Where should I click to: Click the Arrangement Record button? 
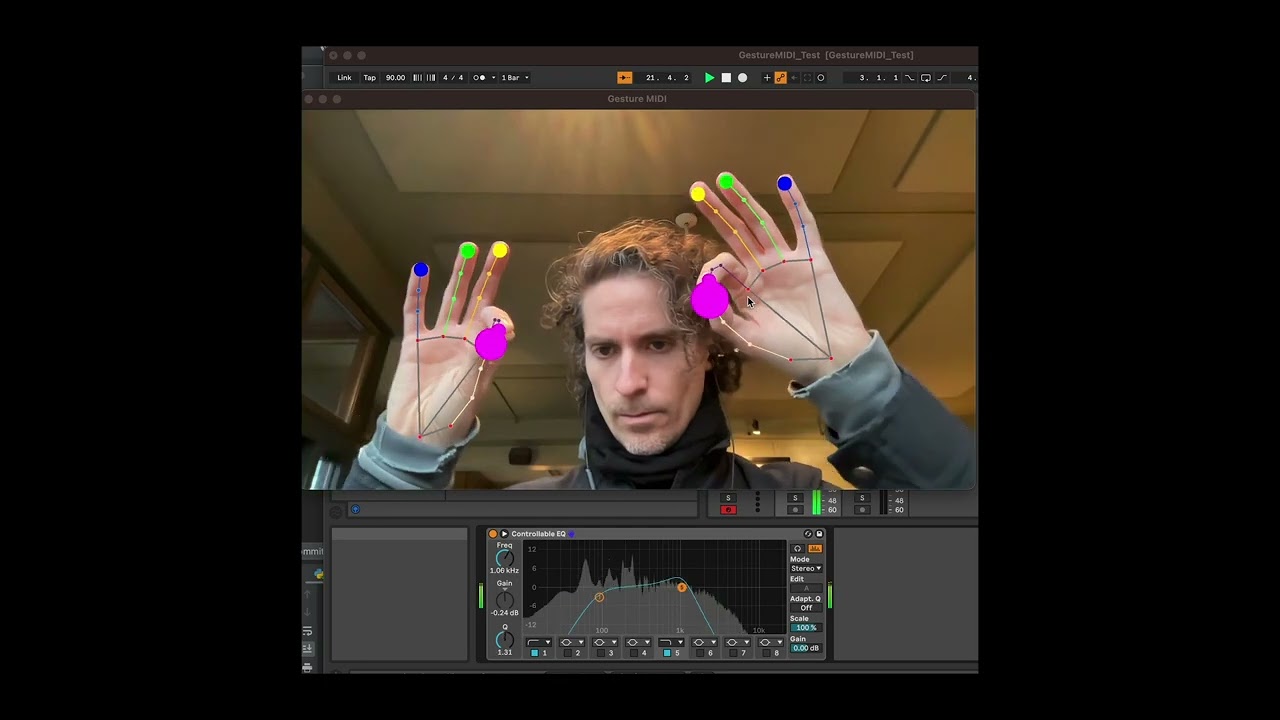[742, 78]
